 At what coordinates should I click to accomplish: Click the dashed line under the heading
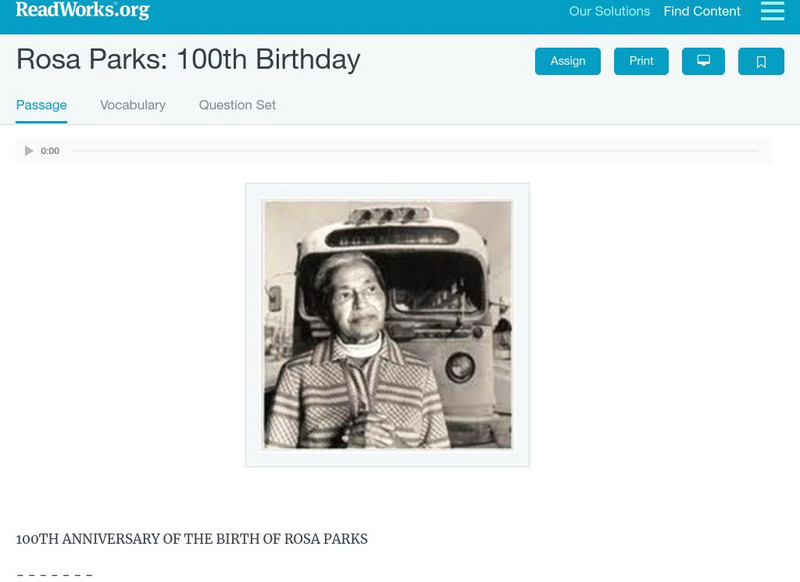pos(55,575)
